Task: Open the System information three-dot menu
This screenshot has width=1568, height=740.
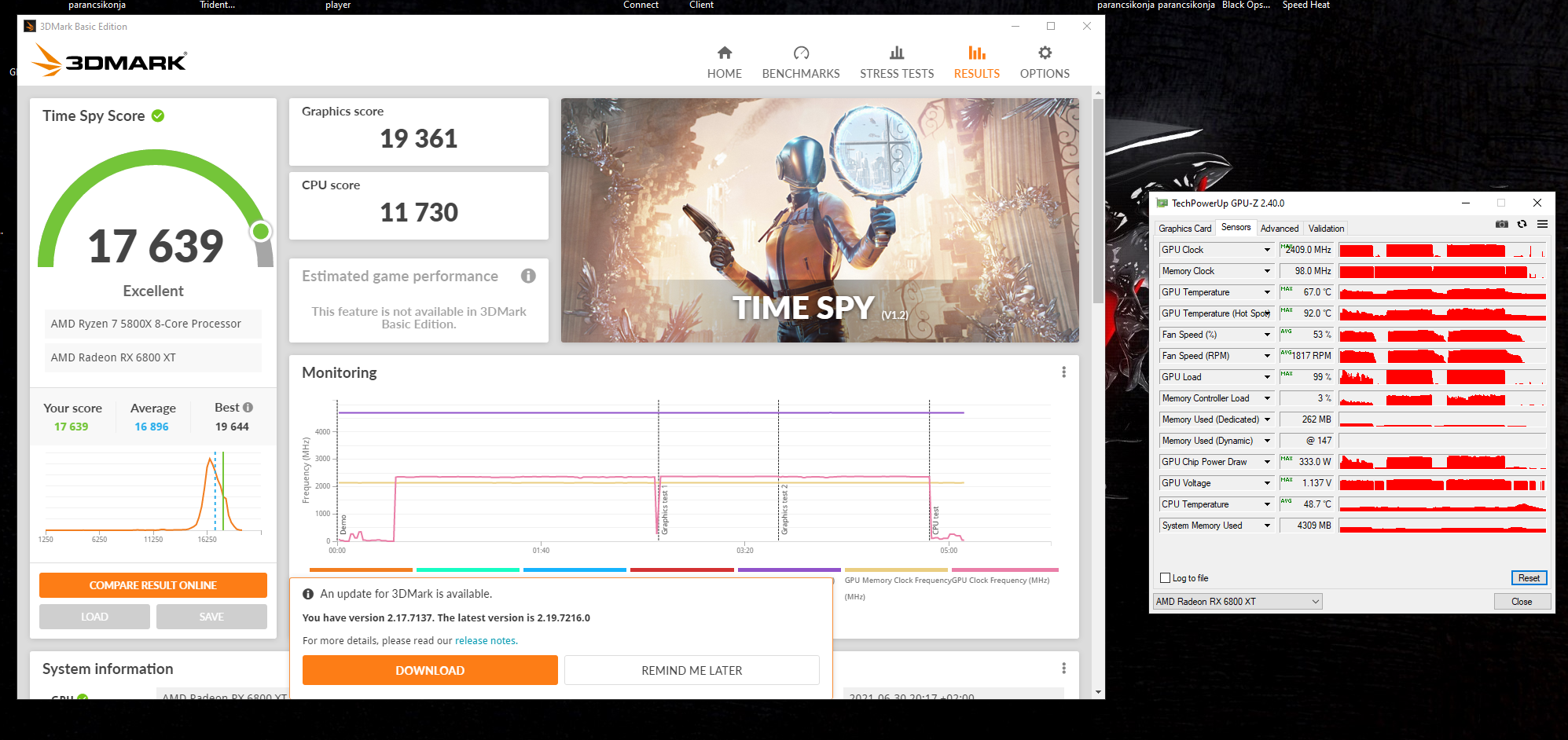Action: coord(1064,669)
